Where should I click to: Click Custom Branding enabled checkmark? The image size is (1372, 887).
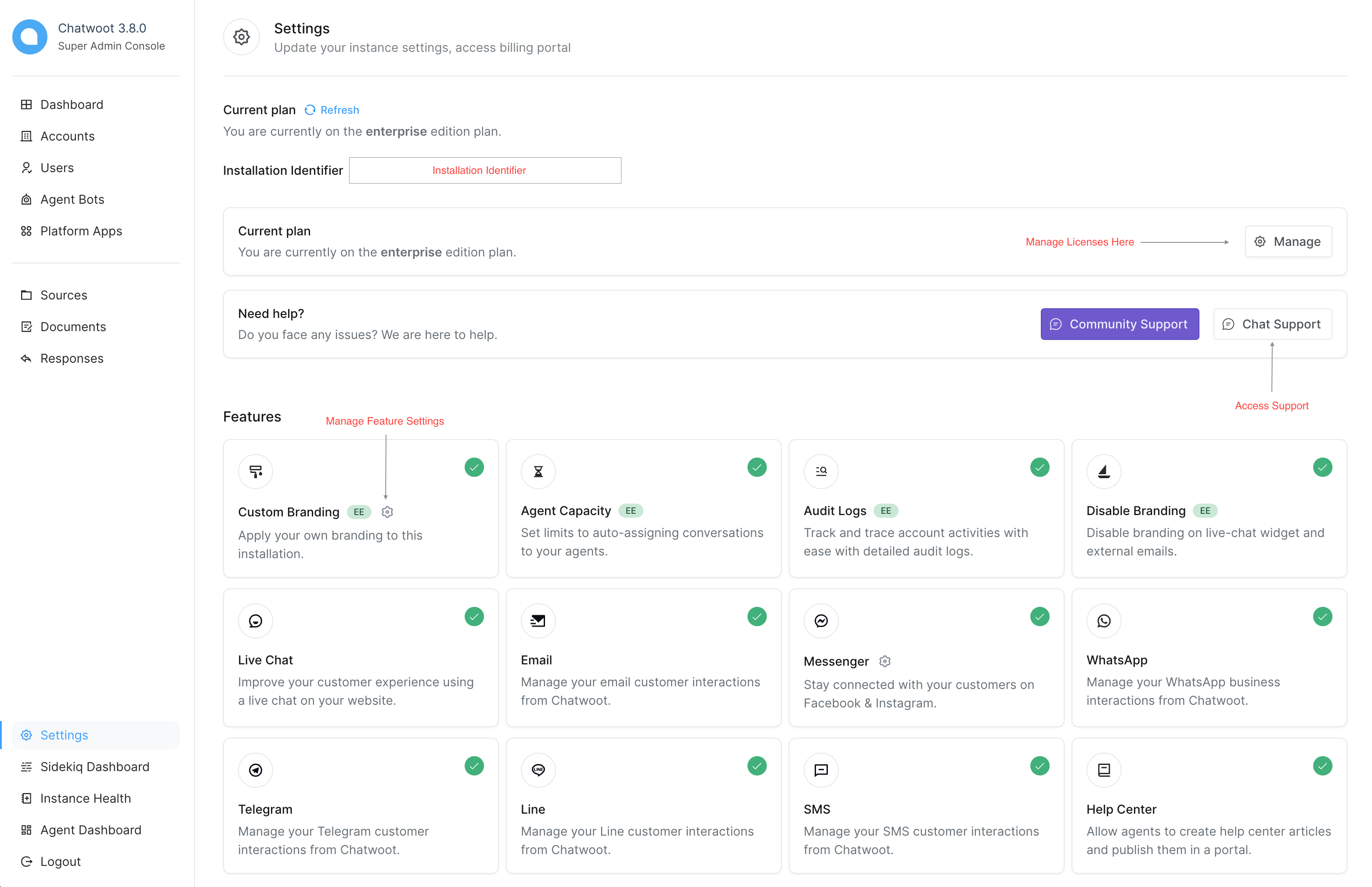click(474, 467)
